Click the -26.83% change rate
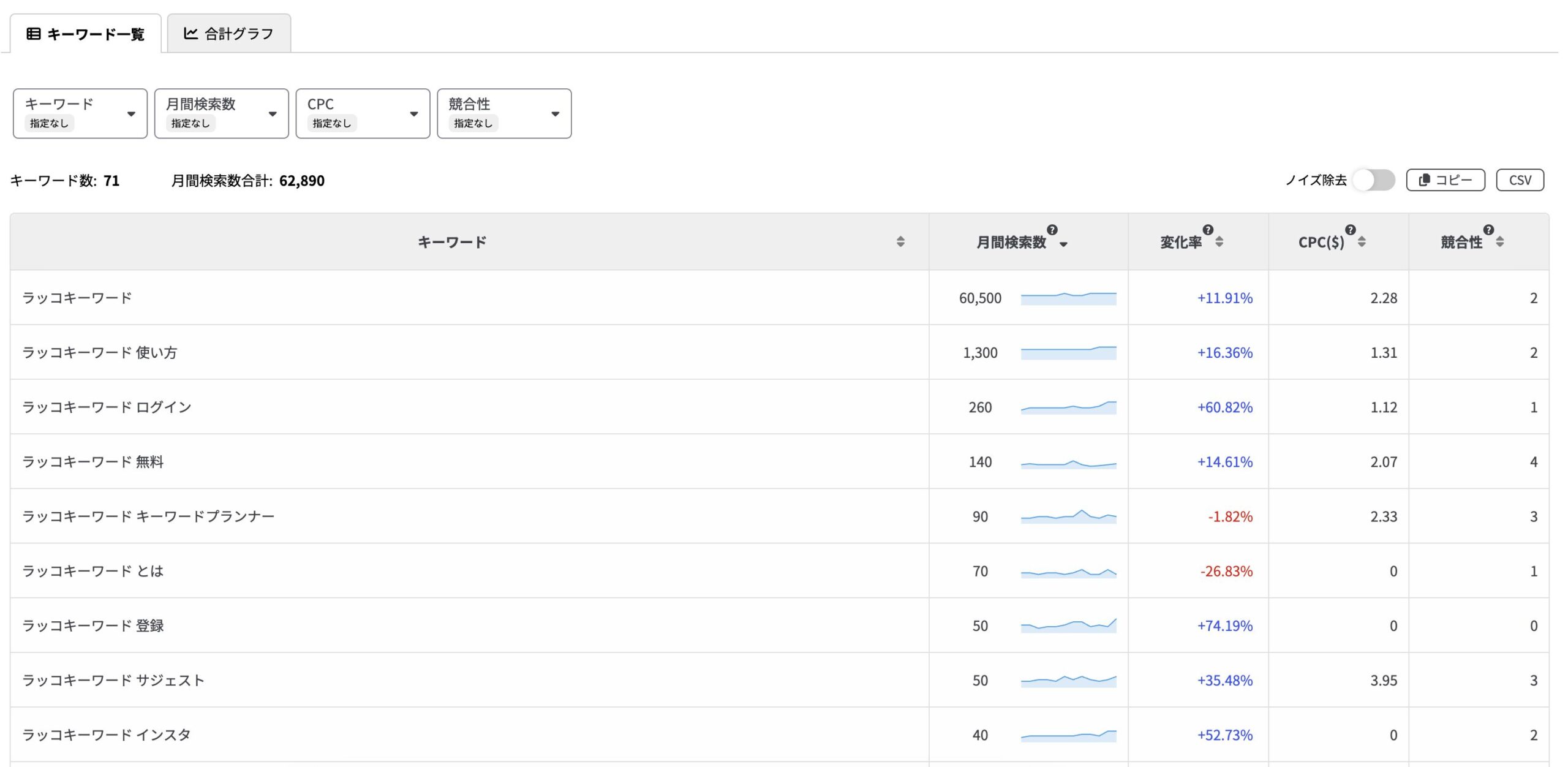 [x=1227, y=571]
